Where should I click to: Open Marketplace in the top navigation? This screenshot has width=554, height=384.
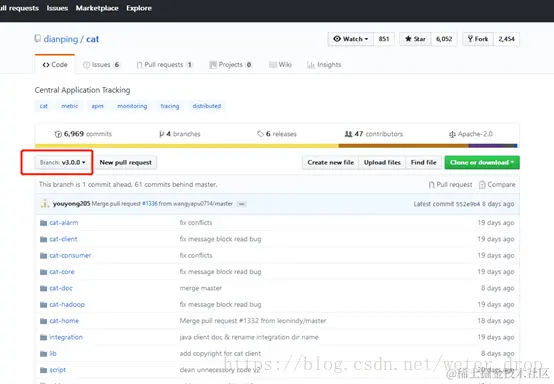coord(97,8)
